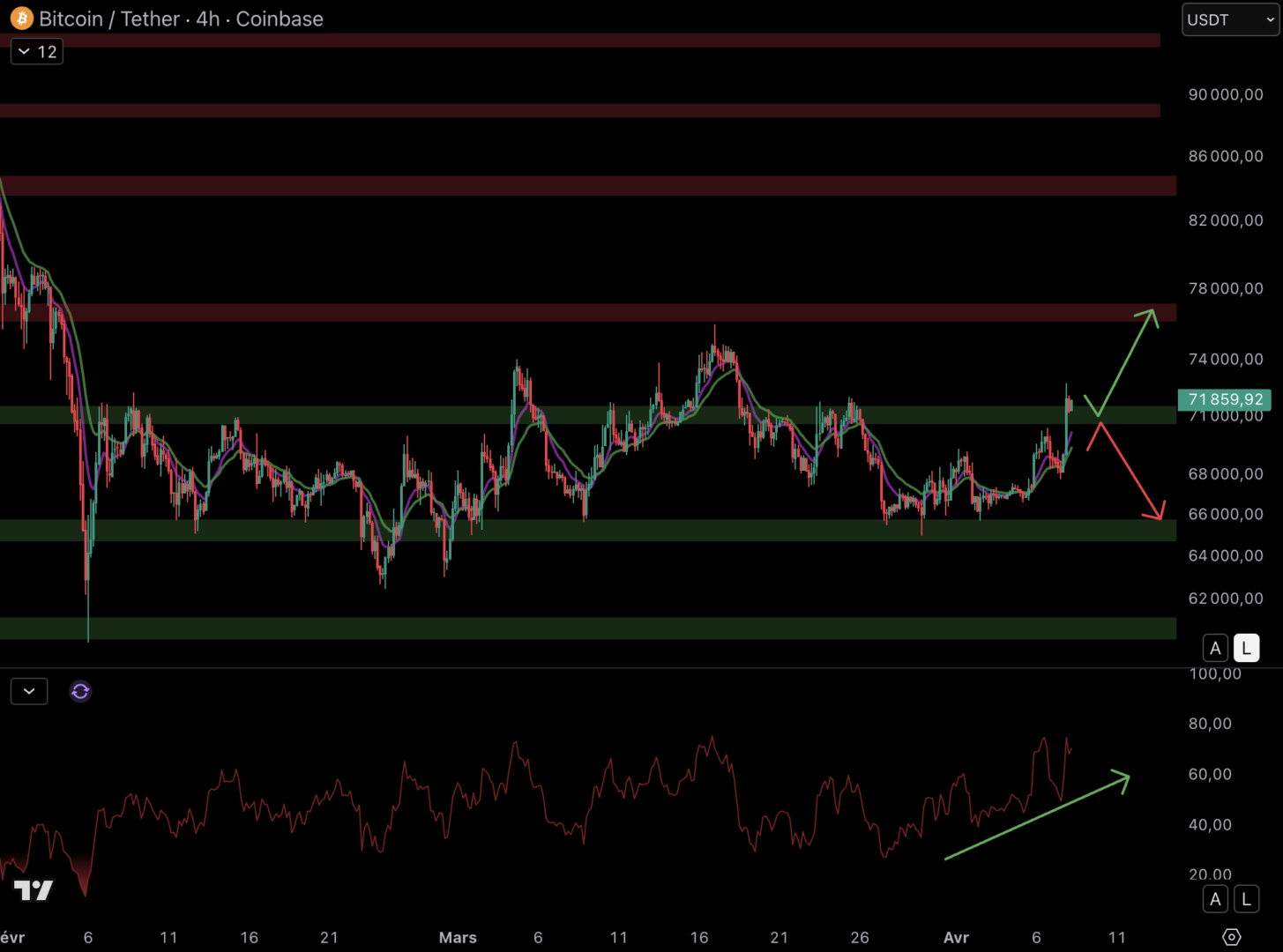Select the green trend arrow on oscillator pane
The image size is (1283, 952).
pyautogui.click(x=1036, y=817)
